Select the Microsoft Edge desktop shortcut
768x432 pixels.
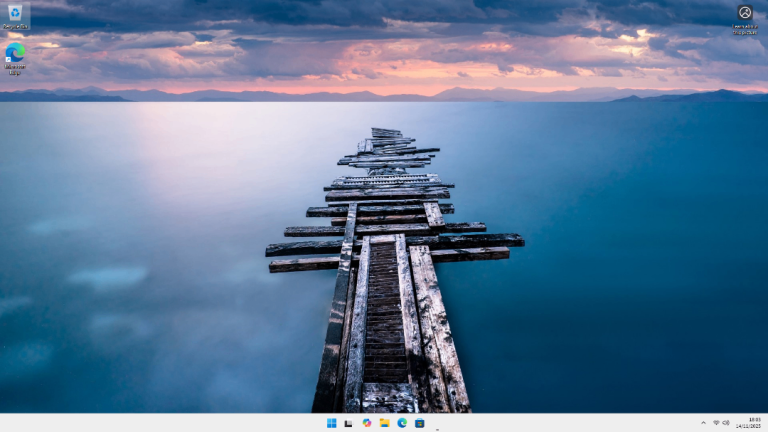click(x=15, y=52)
